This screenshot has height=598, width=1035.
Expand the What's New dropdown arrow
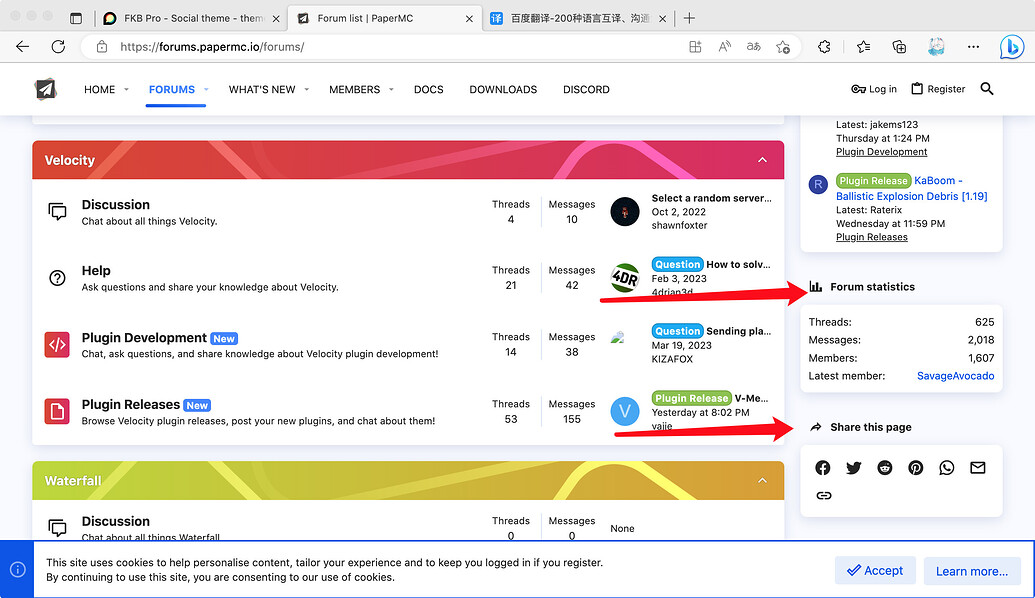click(306, 90)
